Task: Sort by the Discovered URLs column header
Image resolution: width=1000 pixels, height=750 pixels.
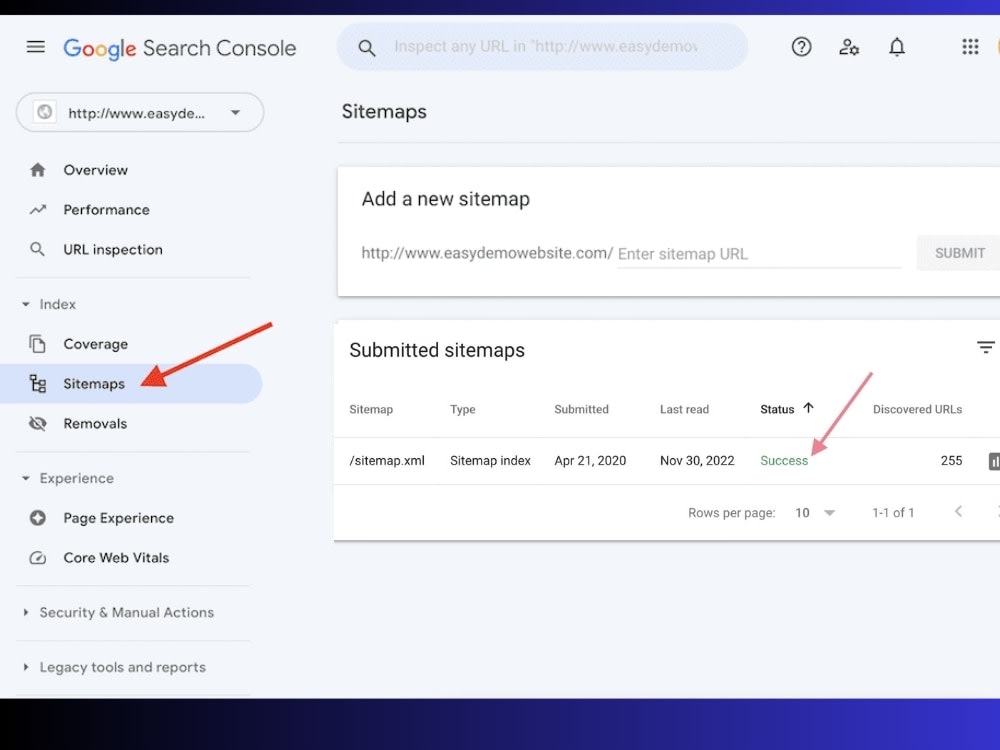Action: pos(917,409)
